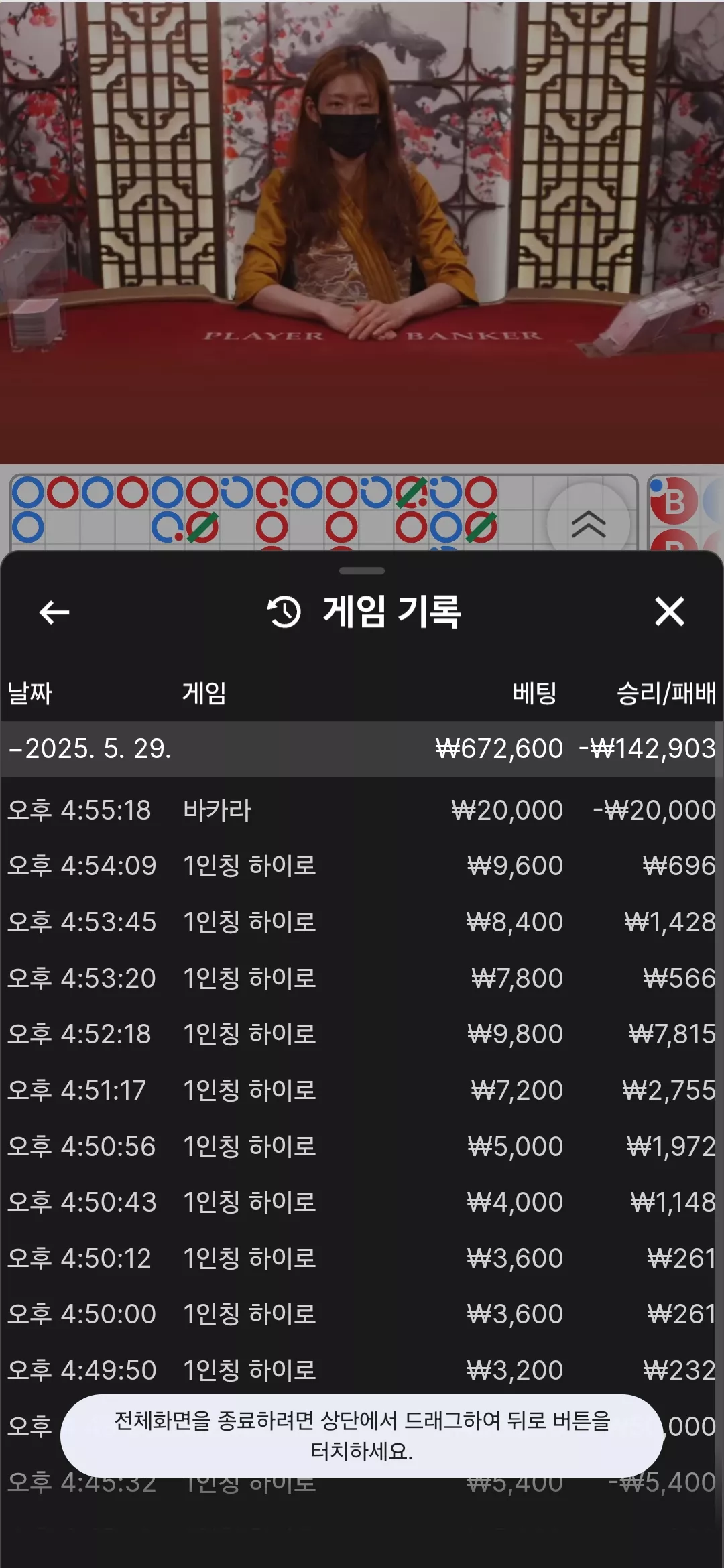724x1568 pixels.
Task: Tap the ₩566 win amount
Action: tap(679, 978)
